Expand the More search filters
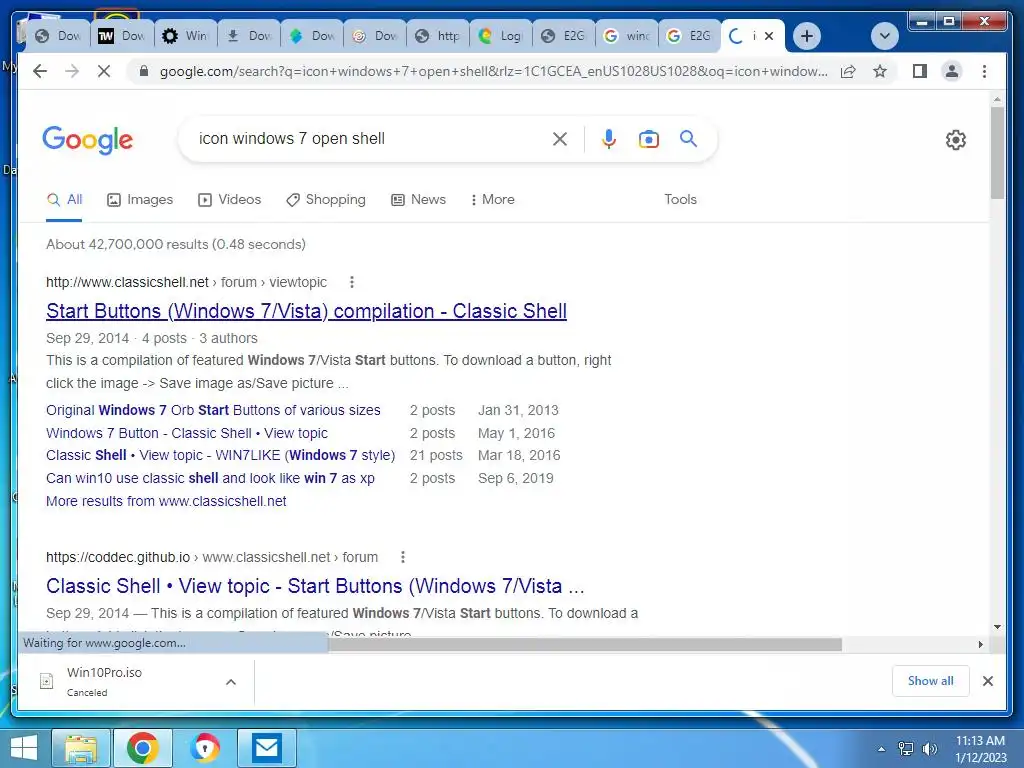 [x=492, y=199]
